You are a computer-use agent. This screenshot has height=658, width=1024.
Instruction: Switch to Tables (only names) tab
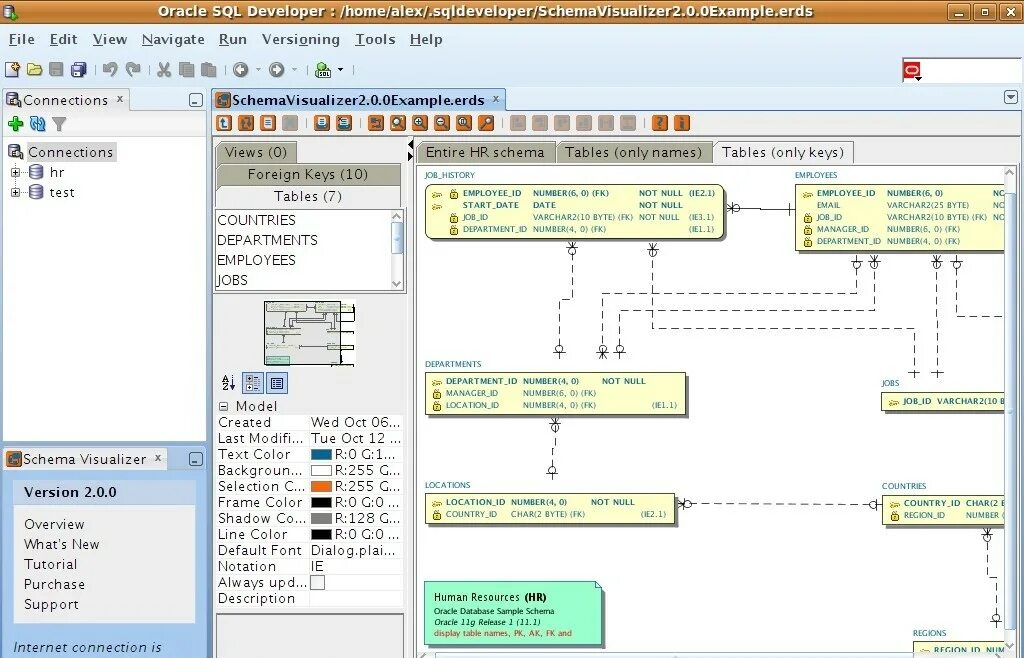coord(633,152)
